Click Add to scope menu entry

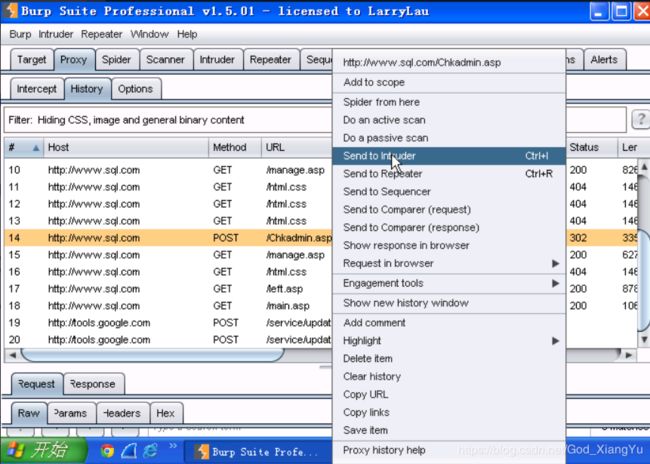(449, 82)
